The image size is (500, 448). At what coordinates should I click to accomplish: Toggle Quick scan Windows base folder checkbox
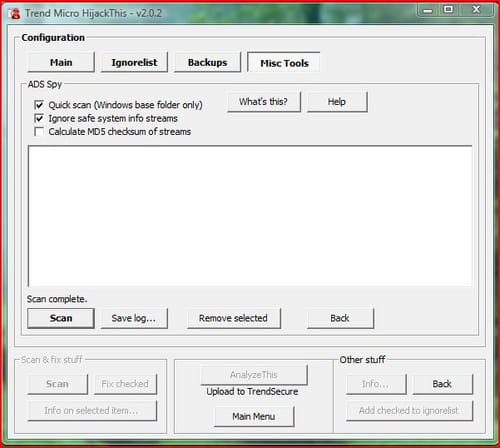(x=39, y=105)
